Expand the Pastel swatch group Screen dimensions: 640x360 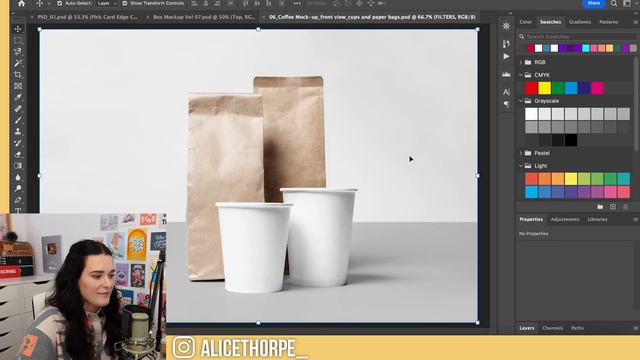click(x=521, y=153)
